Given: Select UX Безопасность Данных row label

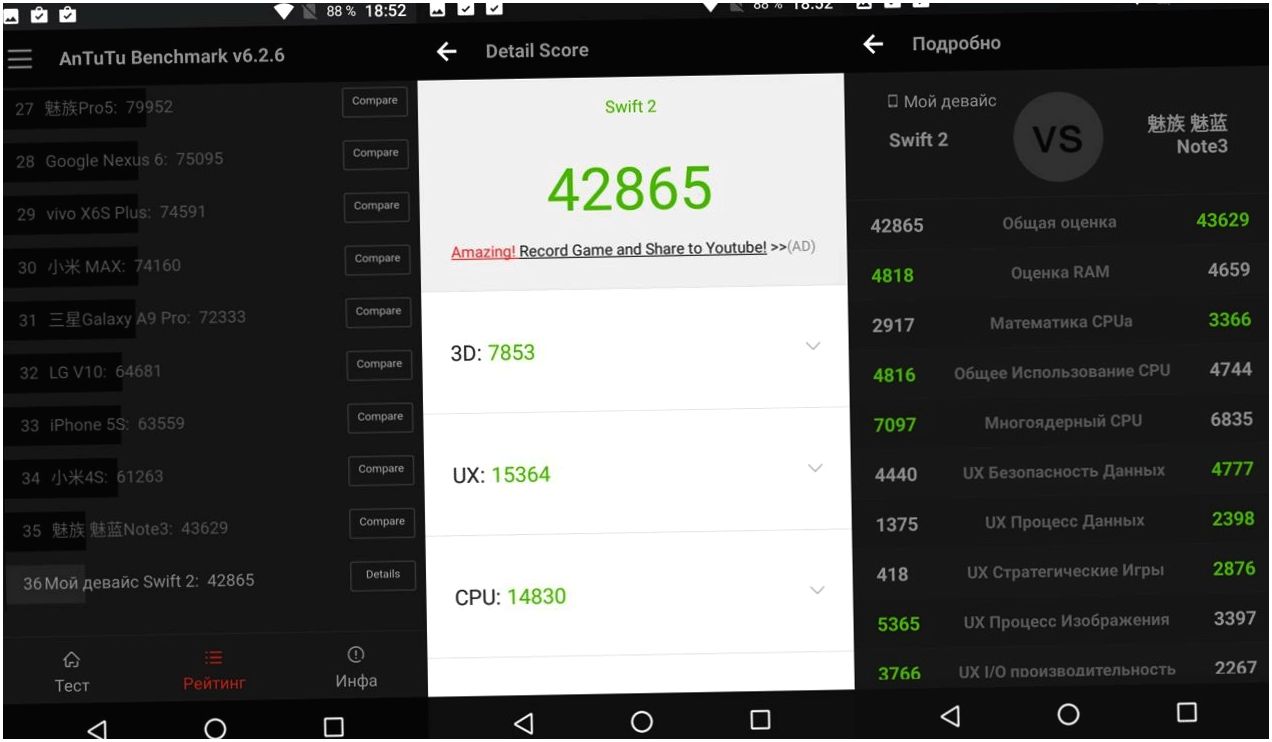Looking at the screenshot, I should pos(1064,471).
